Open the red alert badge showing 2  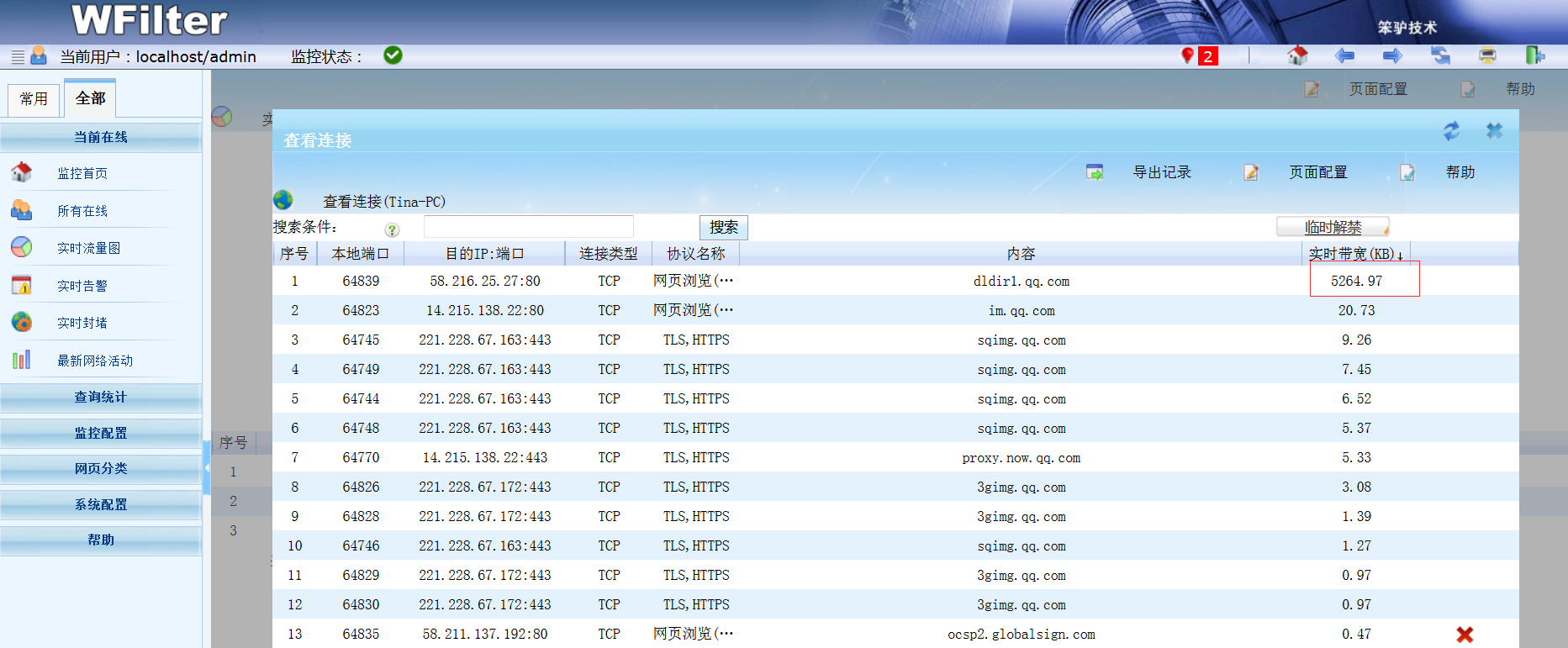click(1206, 56)
